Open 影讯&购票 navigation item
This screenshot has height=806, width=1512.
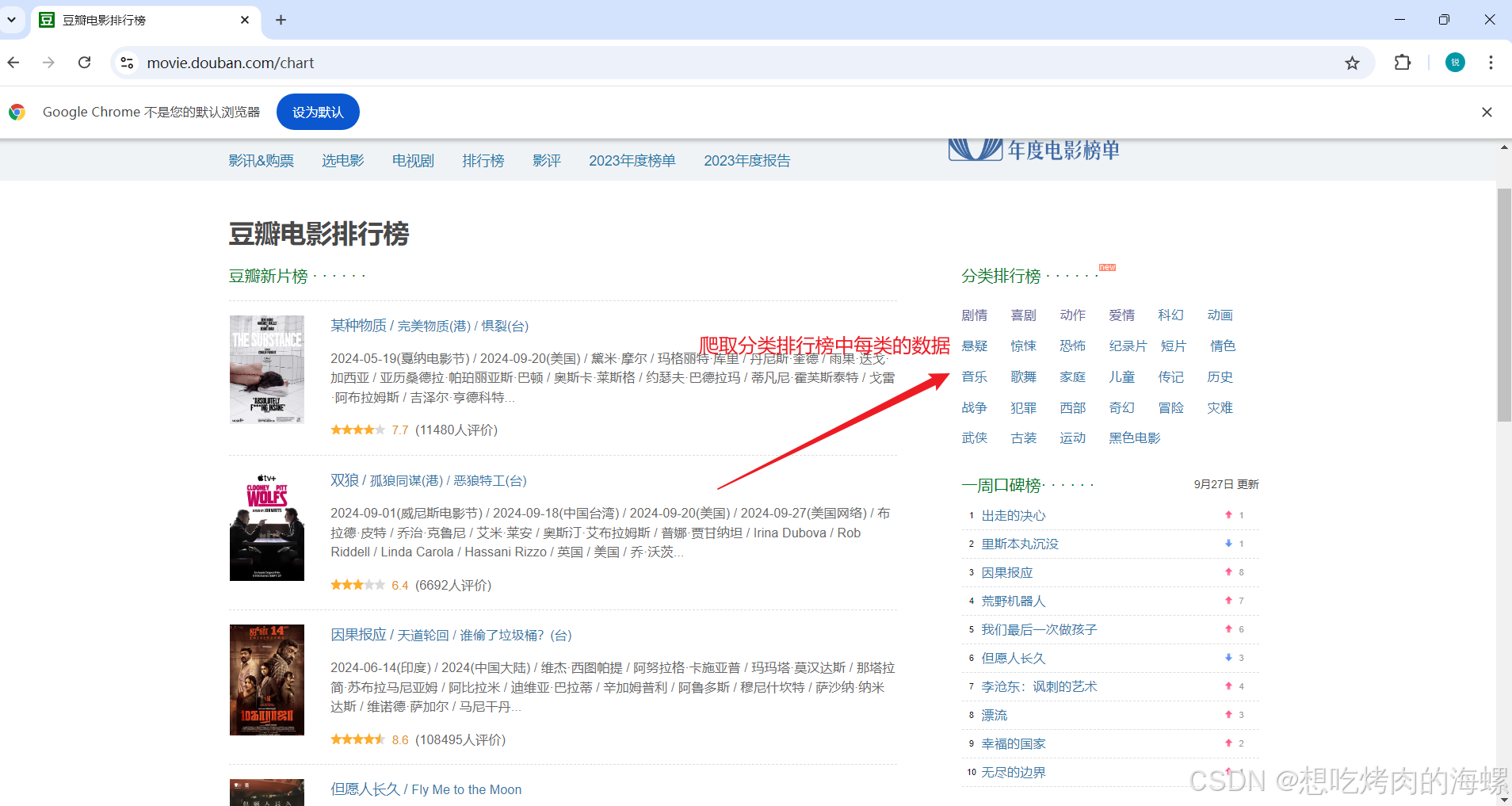pyautogui.click(x=261, y=161)
